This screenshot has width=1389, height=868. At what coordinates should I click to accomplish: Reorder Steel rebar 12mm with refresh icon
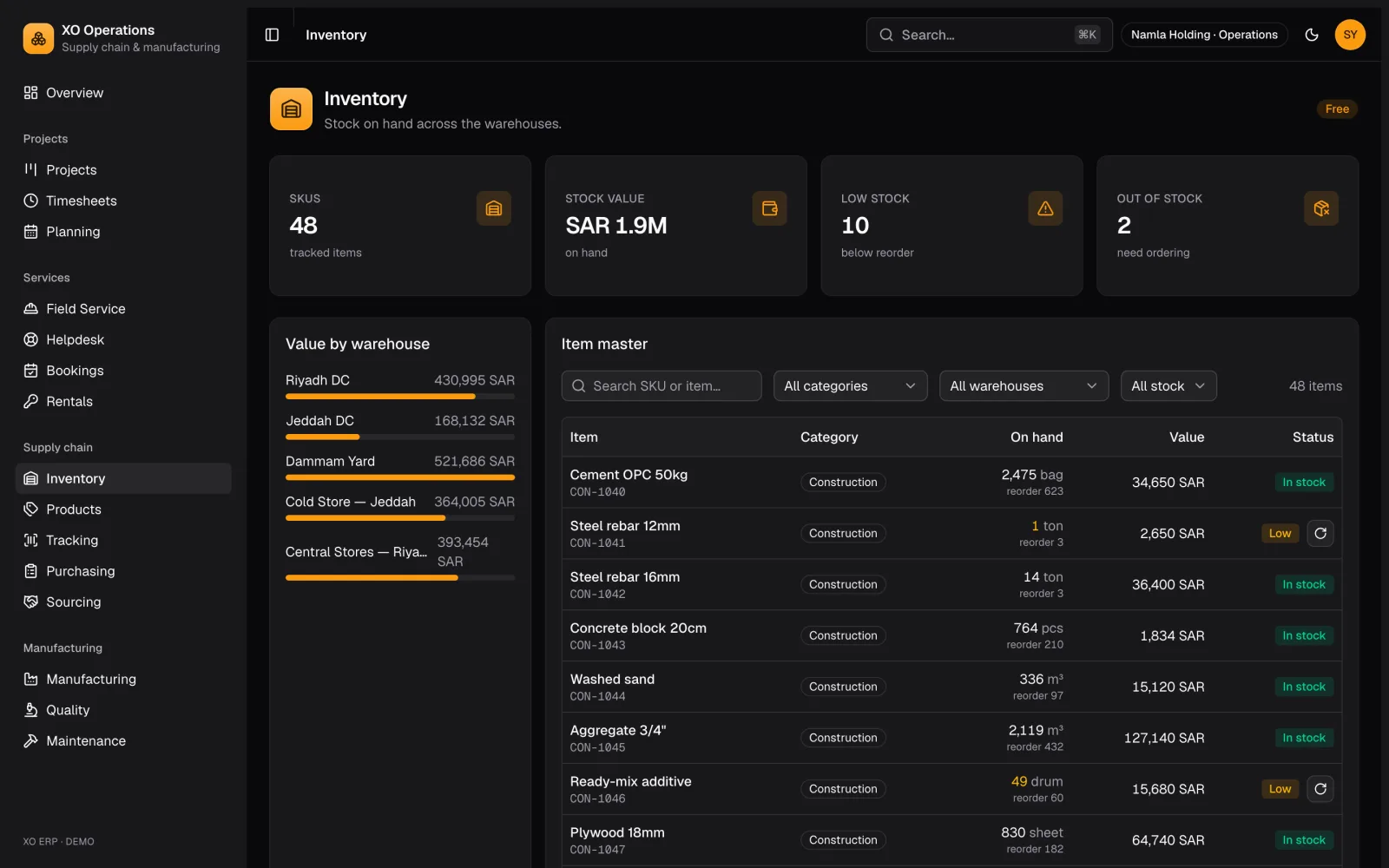click(1320, 533)
